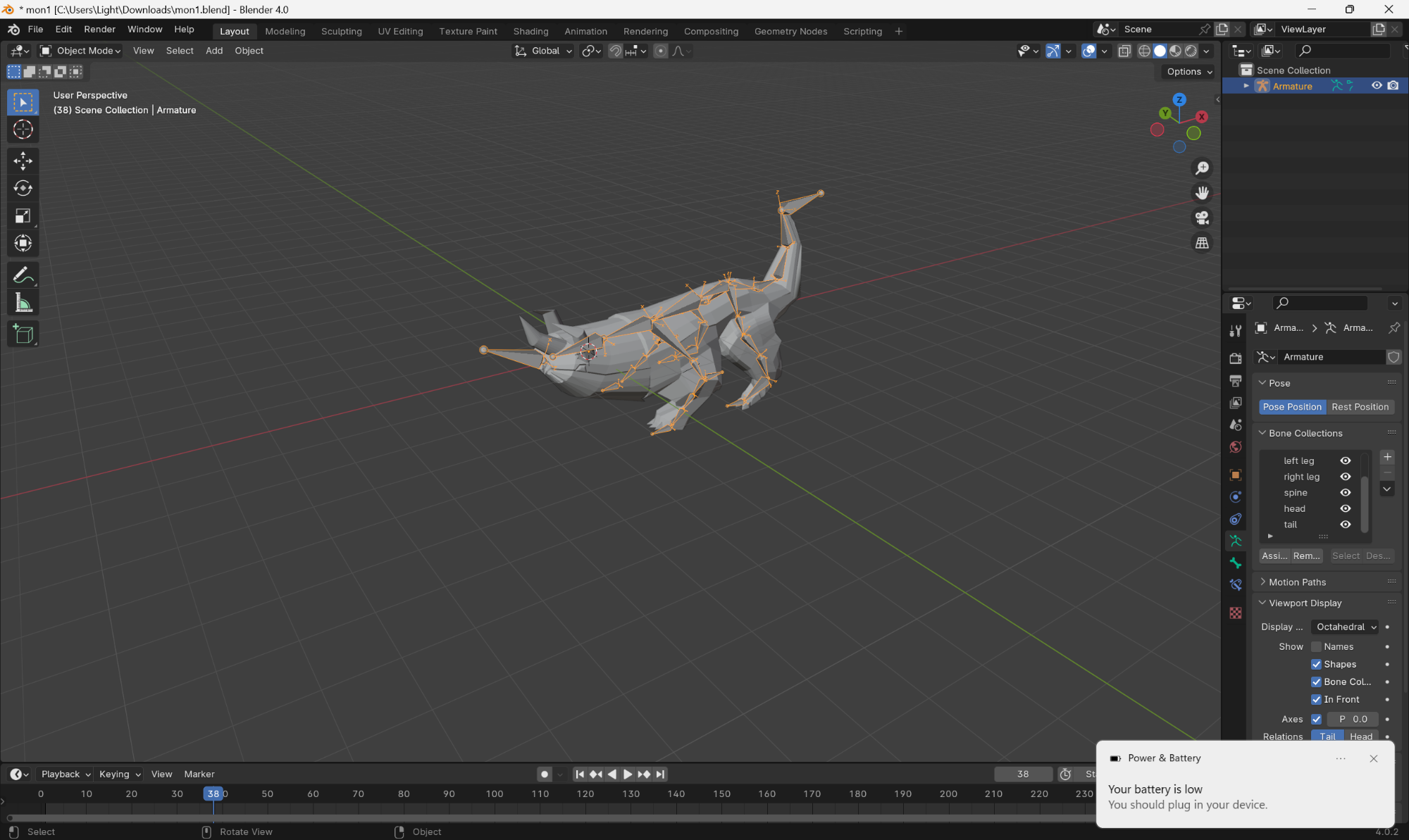The image size is (1409, 840).
Task: Activate the Select Box tool
Action: (x=23, y=103)
